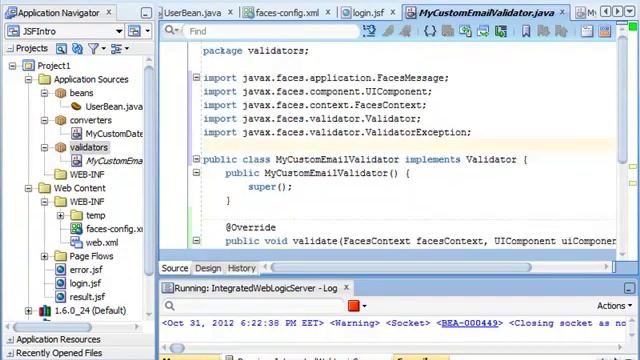Click the window-with-green-arrow icon, third right of the braces
This screenshot has width=640, height=360.
point(483,31)
